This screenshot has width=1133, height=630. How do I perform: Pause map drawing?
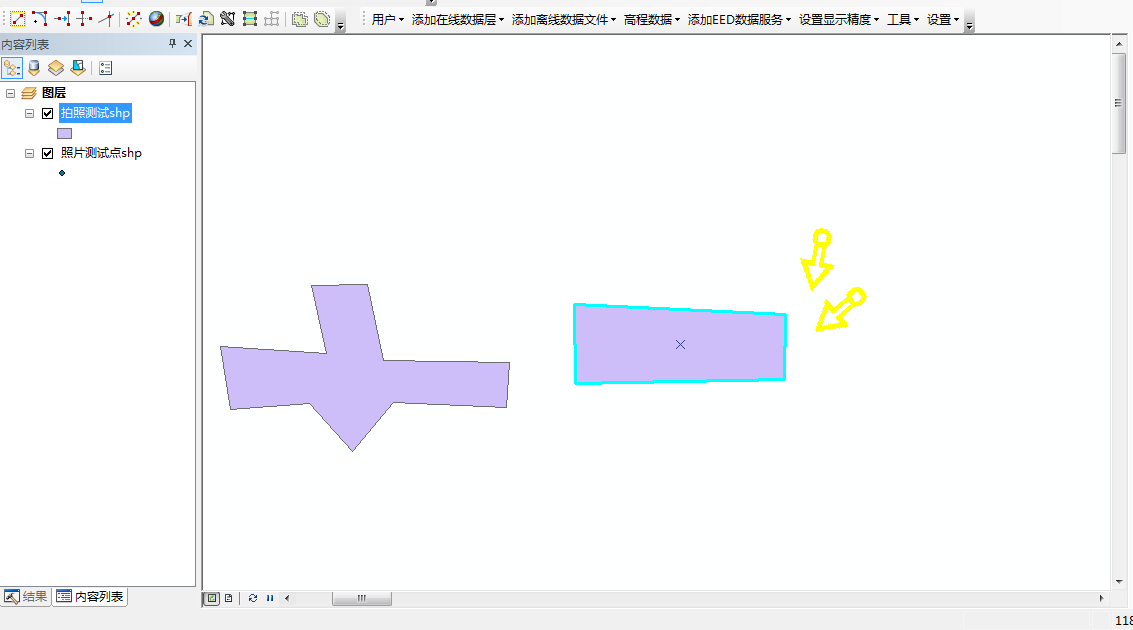point(270,598)
